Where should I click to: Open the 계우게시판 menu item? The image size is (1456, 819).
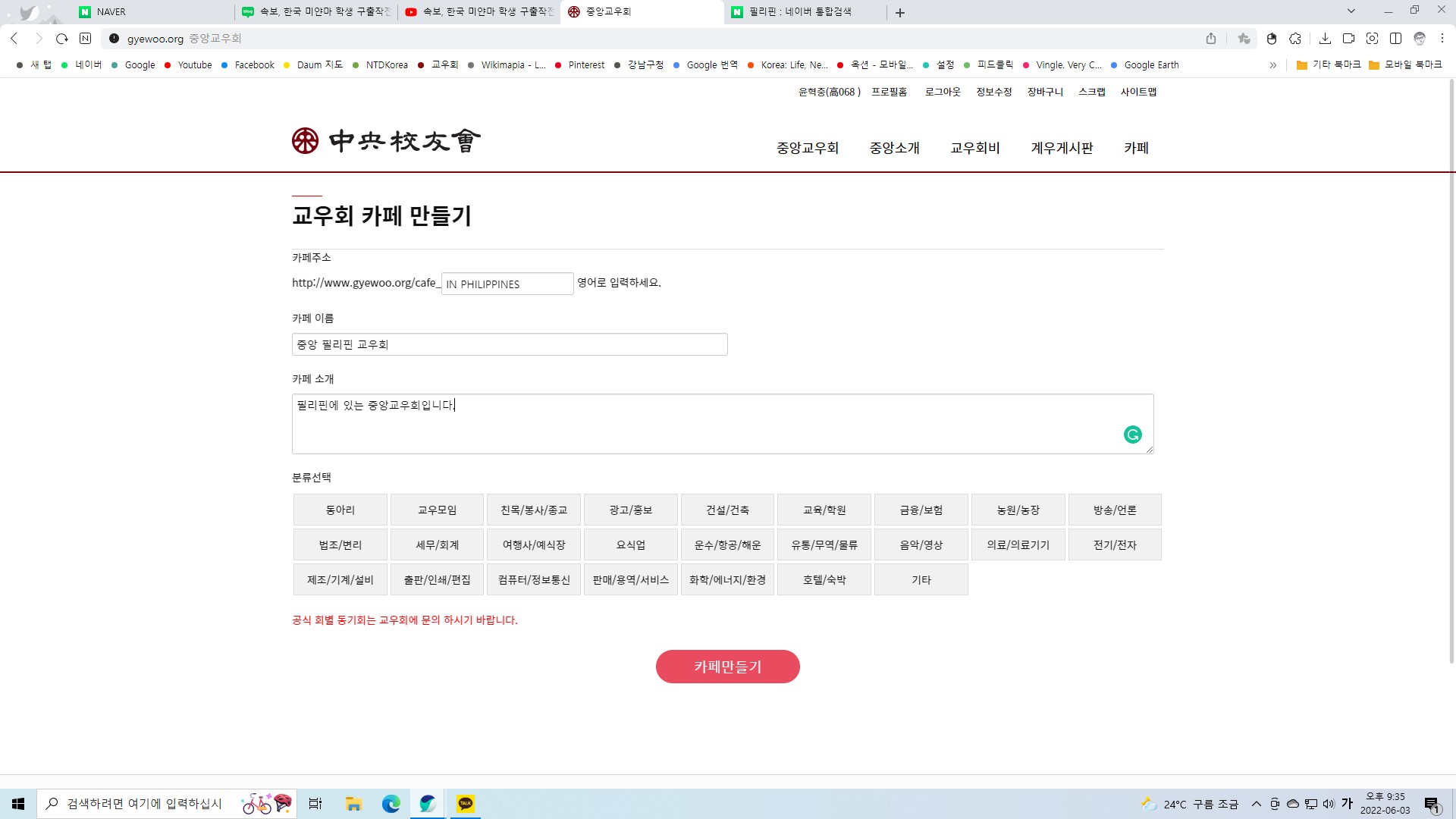pyautogui.click(x=1062, y=148)
